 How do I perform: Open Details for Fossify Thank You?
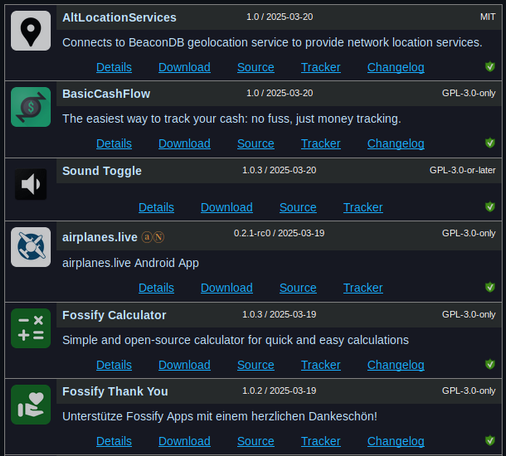(114, 441)
